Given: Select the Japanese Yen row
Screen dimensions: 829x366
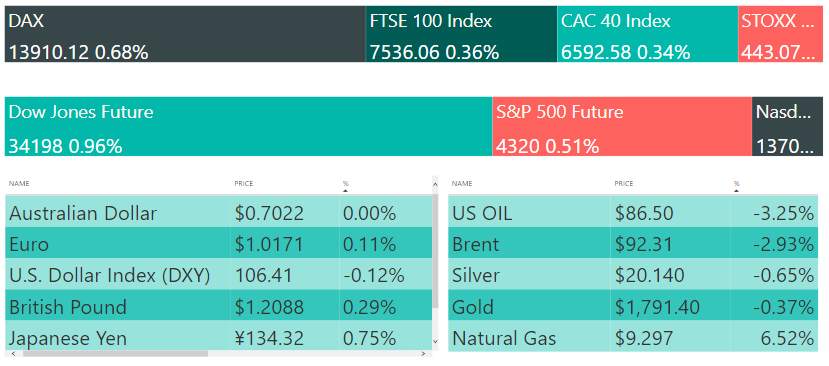Looking at the screenshot, I should 218,338.
